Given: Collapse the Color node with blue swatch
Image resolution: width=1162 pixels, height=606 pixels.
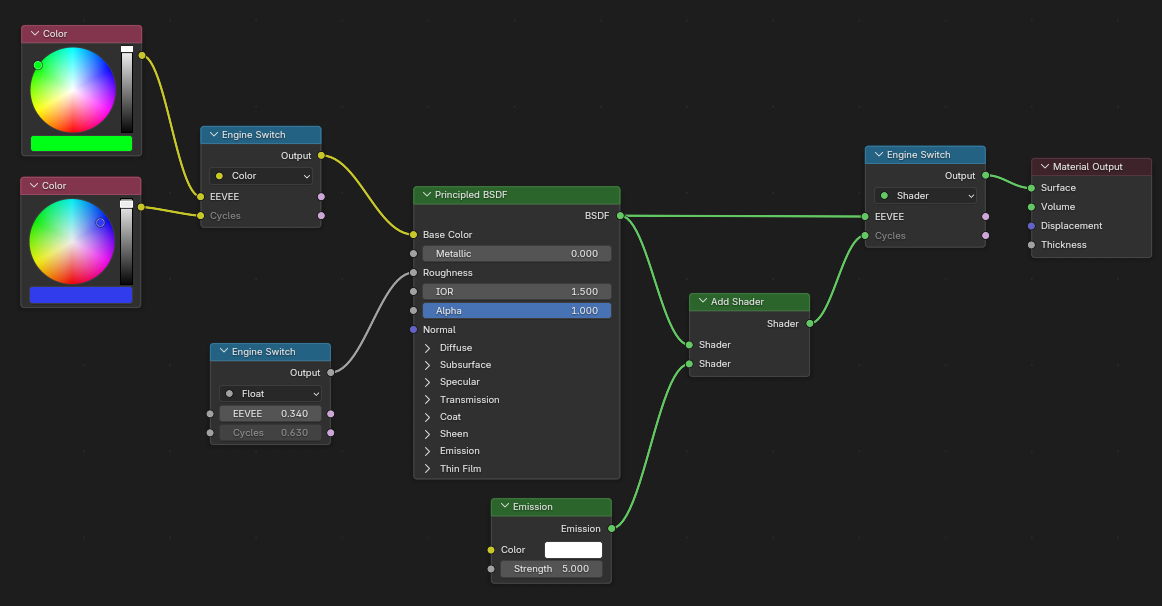Looking at the screenshot, I should point(34,185).
